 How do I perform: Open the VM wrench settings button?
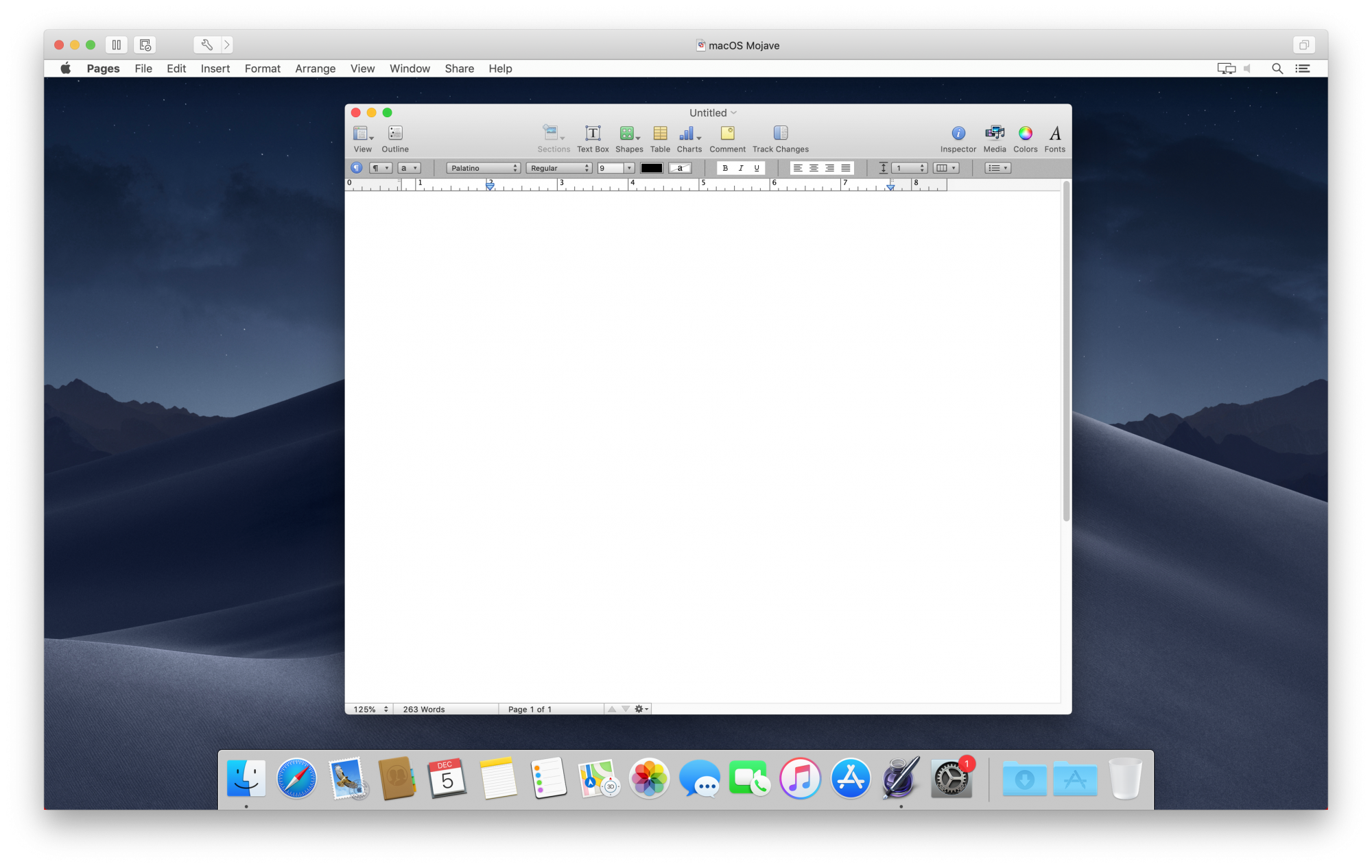point(206,45)
